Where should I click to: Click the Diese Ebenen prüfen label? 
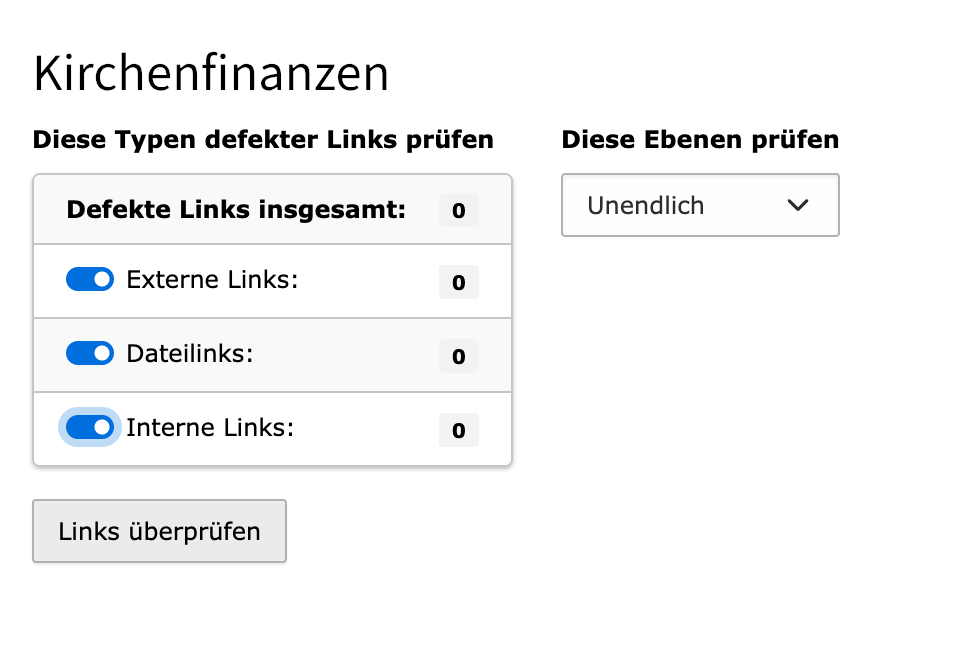point(700,140)
